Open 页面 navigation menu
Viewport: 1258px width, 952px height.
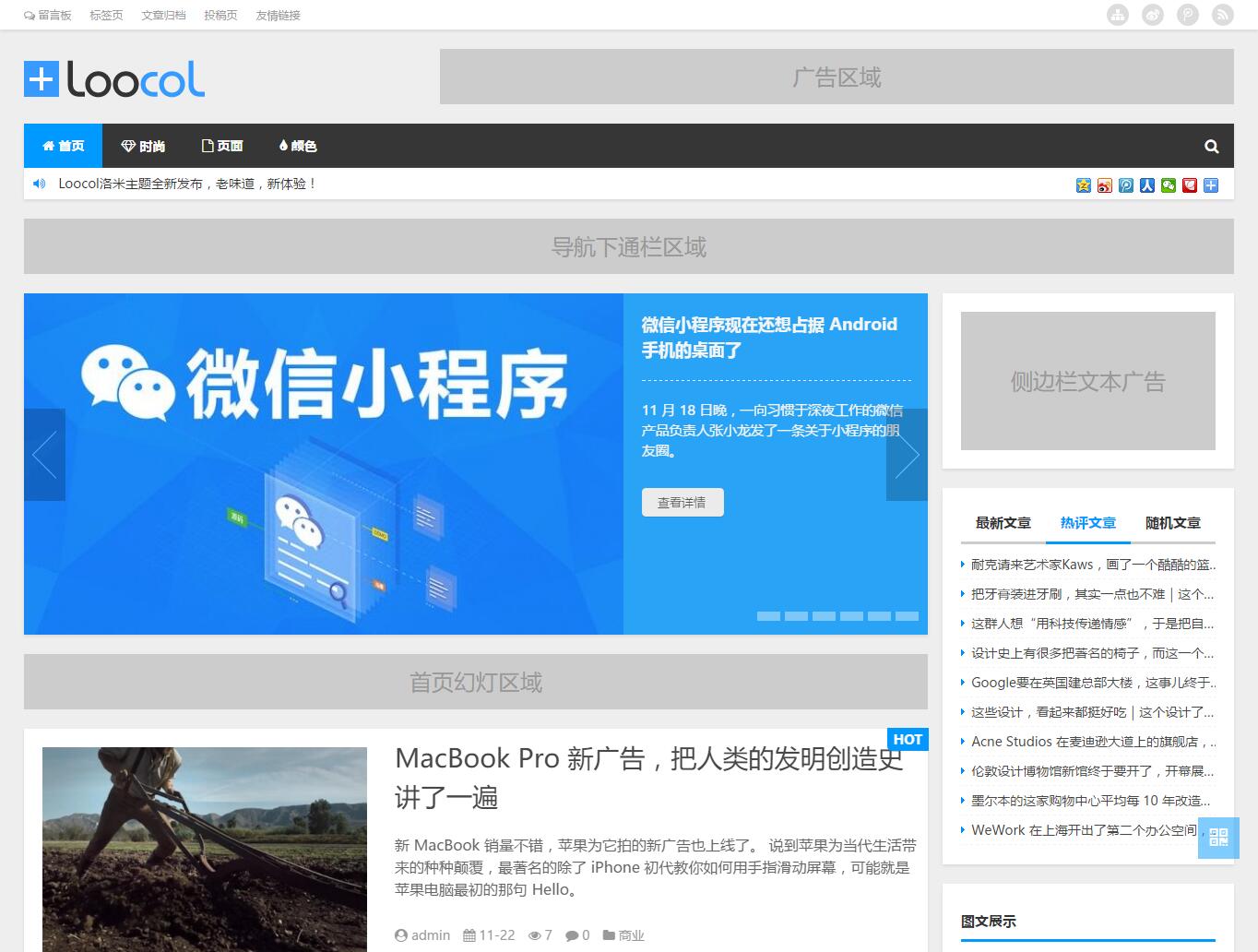(222, 146)
